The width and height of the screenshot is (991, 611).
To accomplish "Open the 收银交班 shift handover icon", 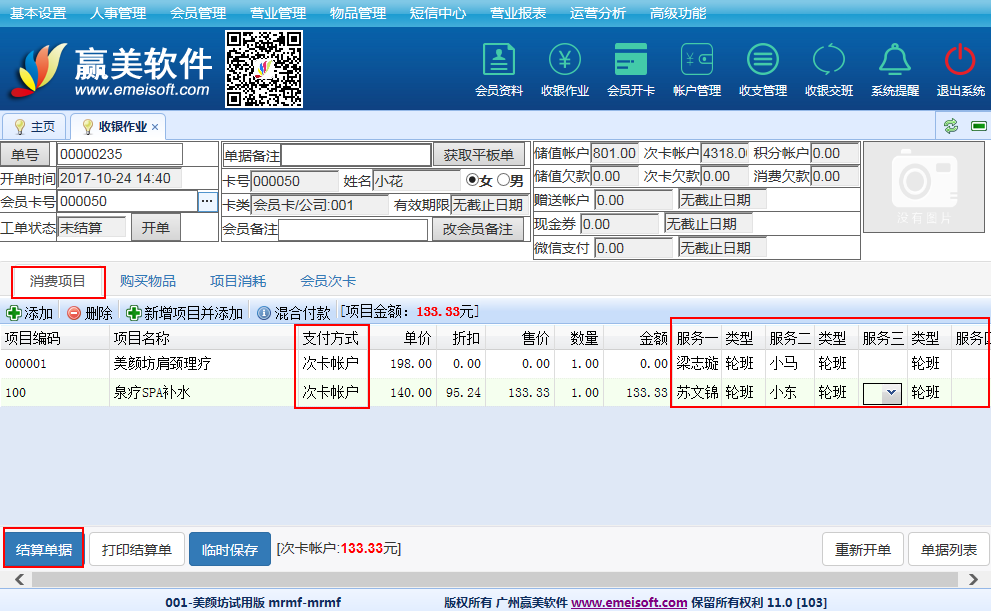I will click(x=829, y=68).
